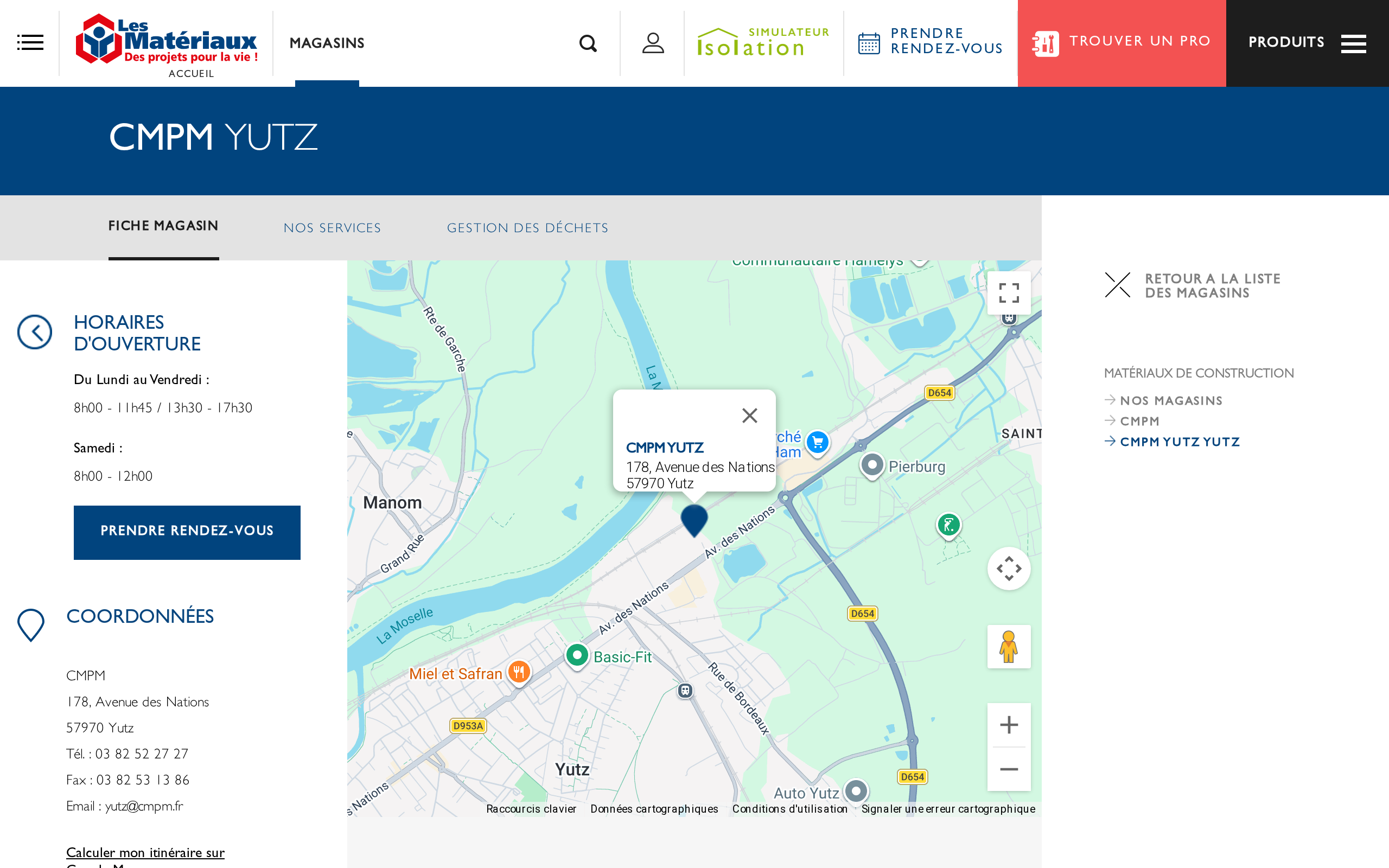Click the CMPM YUTZ page title
This screenshot has width=1389, height=868.
213,137
